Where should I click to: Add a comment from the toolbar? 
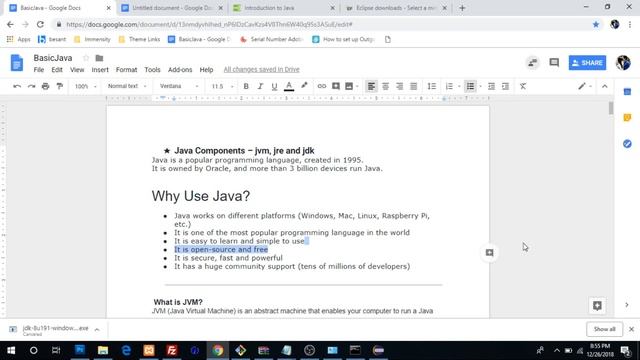[336, 86]
